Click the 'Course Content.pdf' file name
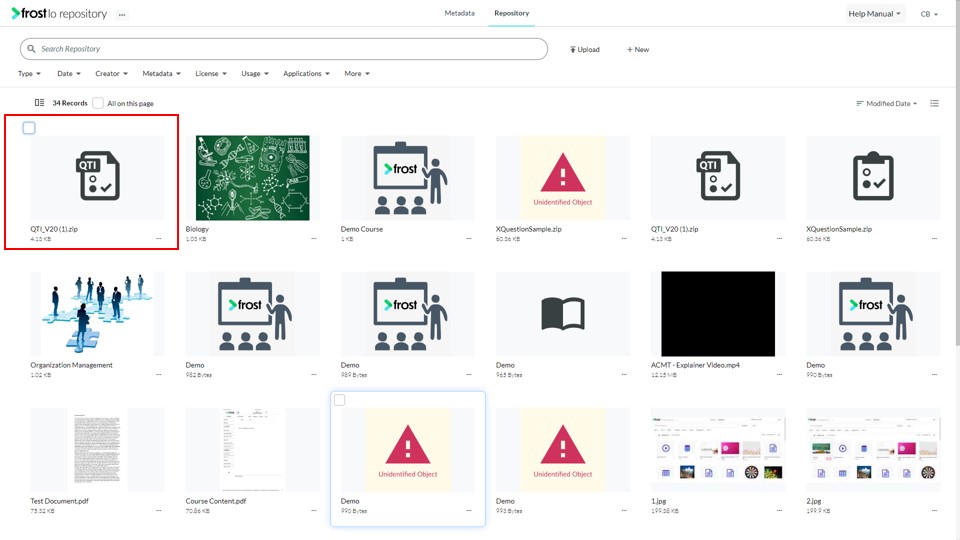Image resolution: width=960 pixels, height=540 pixels. [x=216, y=501]
